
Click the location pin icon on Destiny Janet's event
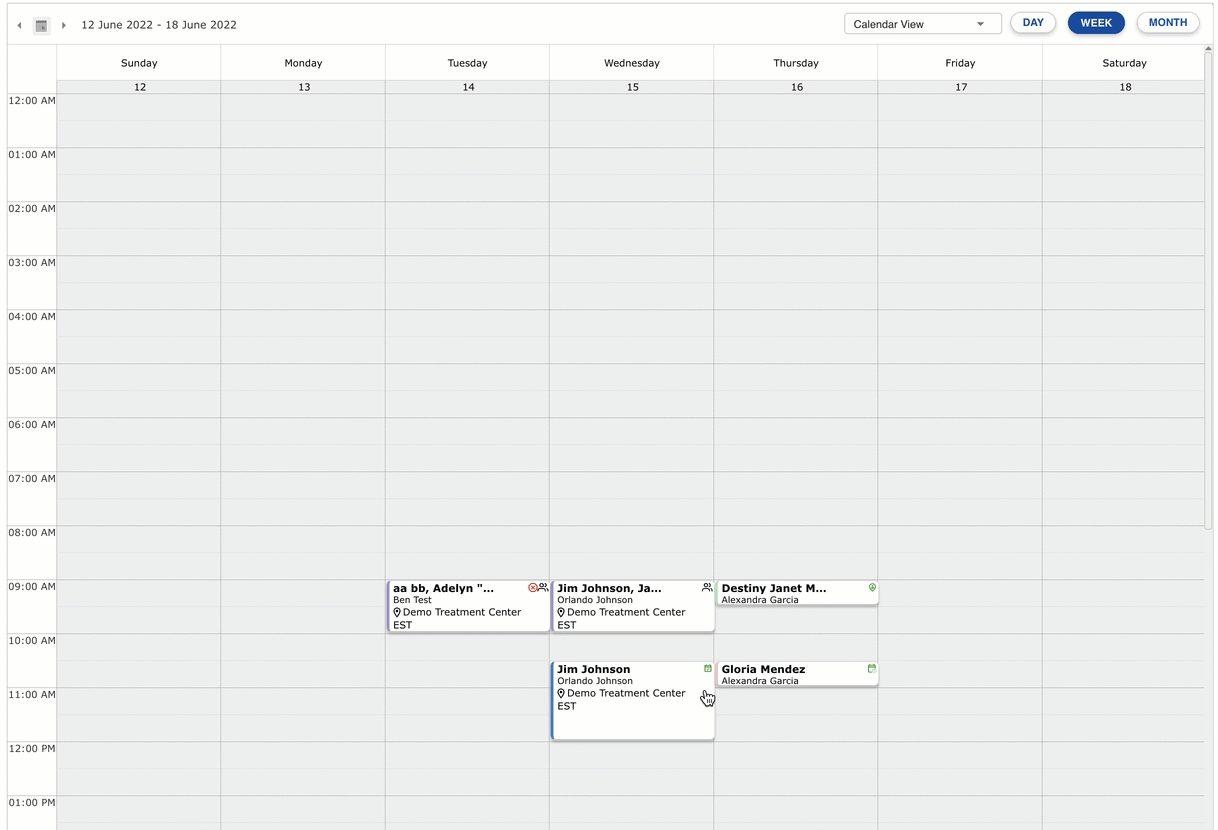click(x=871, y=588)
